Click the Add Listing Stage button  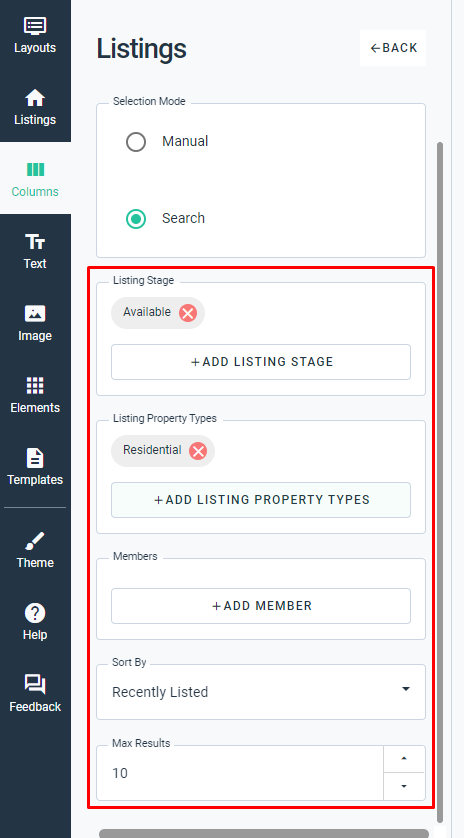pyautogui.click(x=261, y=362)
